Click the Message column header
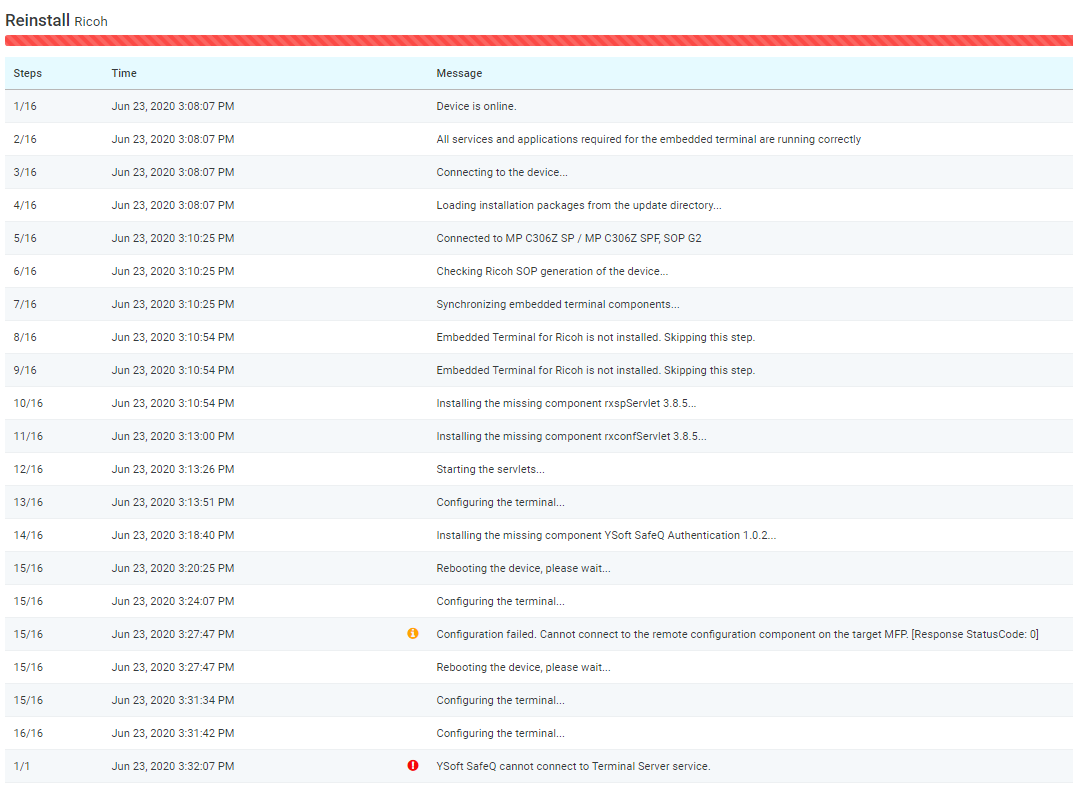Image resolution: width=1073 pixels, height=796 pixels. pyautogui.click(x=456, y=72)
